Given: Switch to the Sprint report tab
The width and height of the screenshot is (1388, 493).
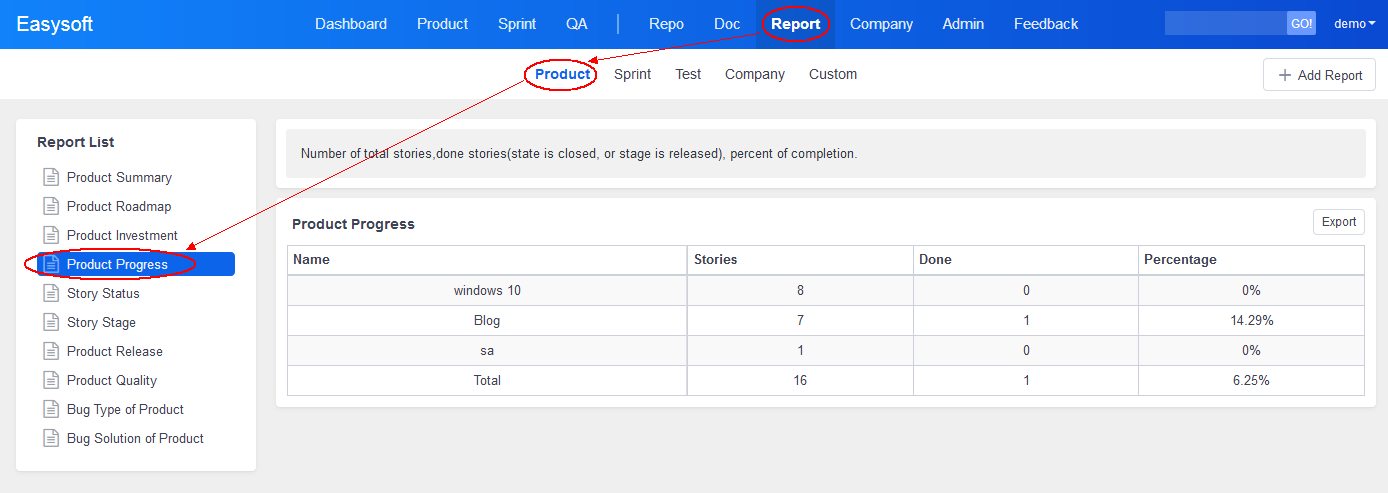Looking at the screenshot, I should pyautogui.click(x=632, y=74).
